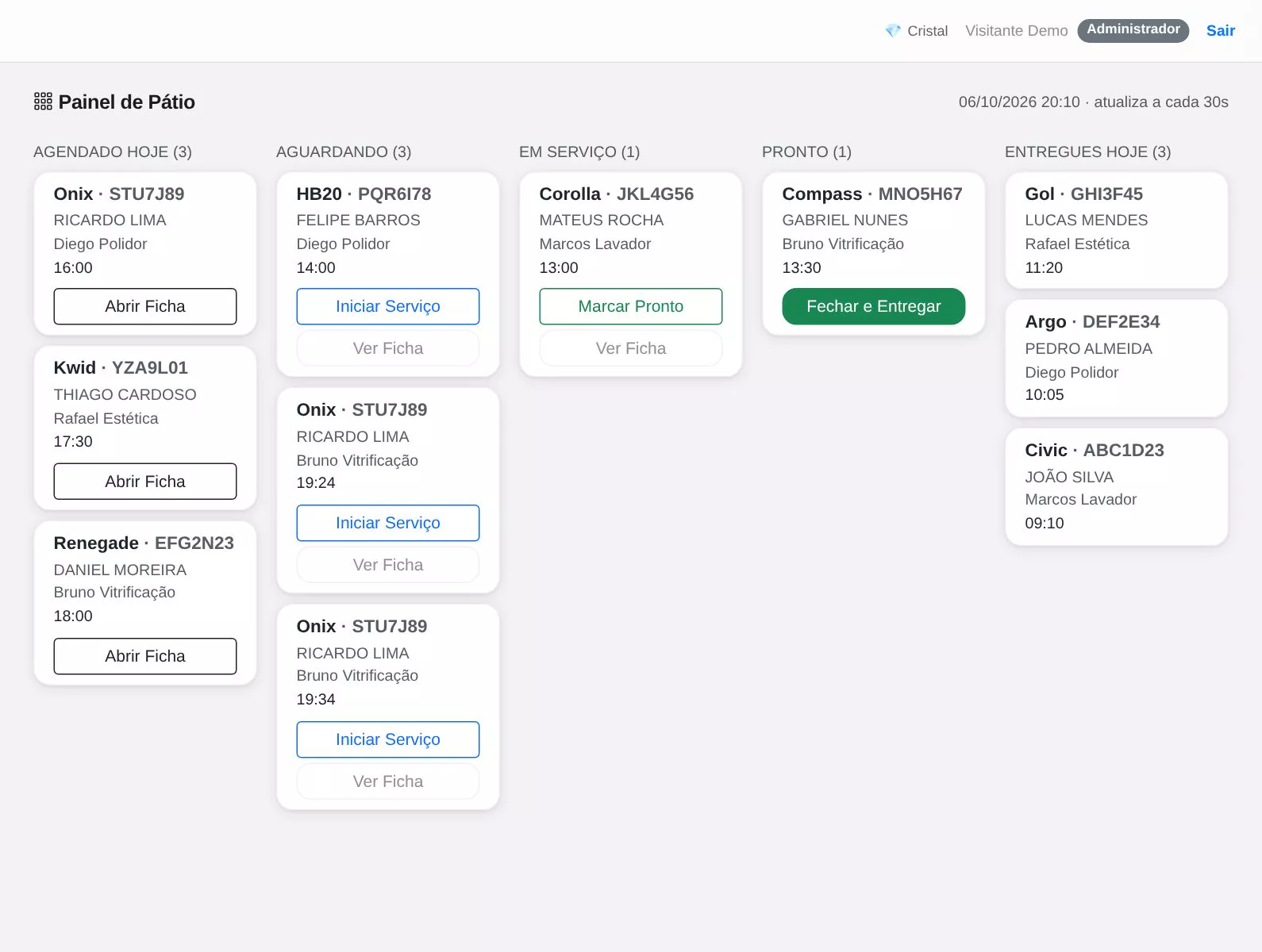Click the Cristal diamond icon
The width and height of the screenshot is (1262, 952).
[893, 31]
